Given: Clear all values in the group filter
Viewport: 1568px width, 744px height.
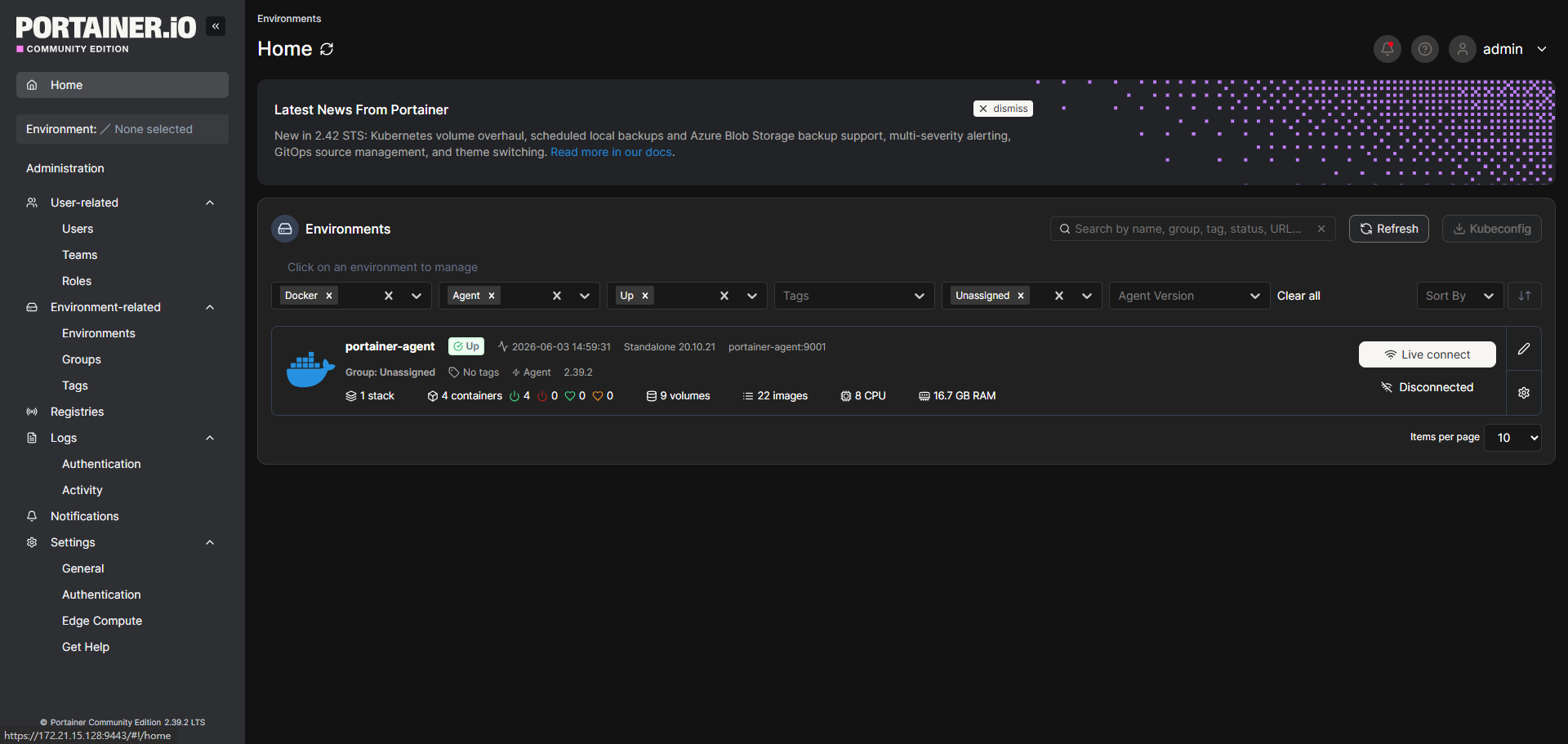Looking at the screenshot, I should tap(1059, 296).
